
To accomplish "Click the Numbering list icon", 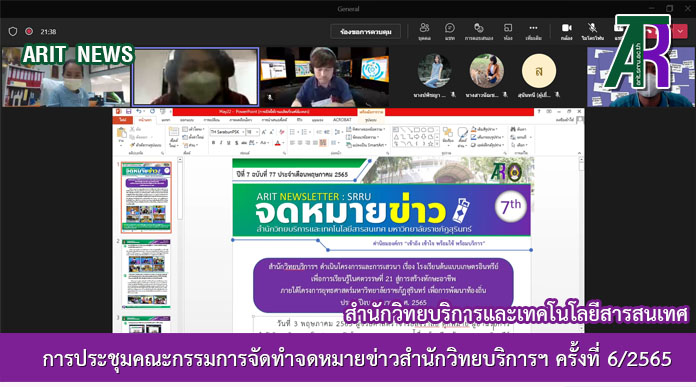I will pyautogui.click(x=304, y=132).
